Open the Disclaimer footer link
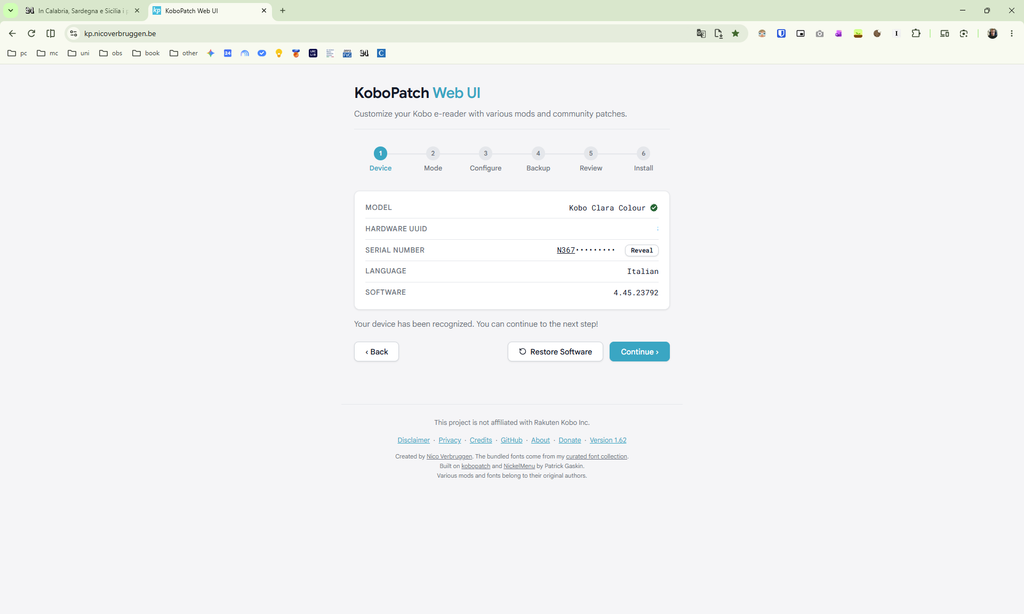 click(x=413, y=440)
